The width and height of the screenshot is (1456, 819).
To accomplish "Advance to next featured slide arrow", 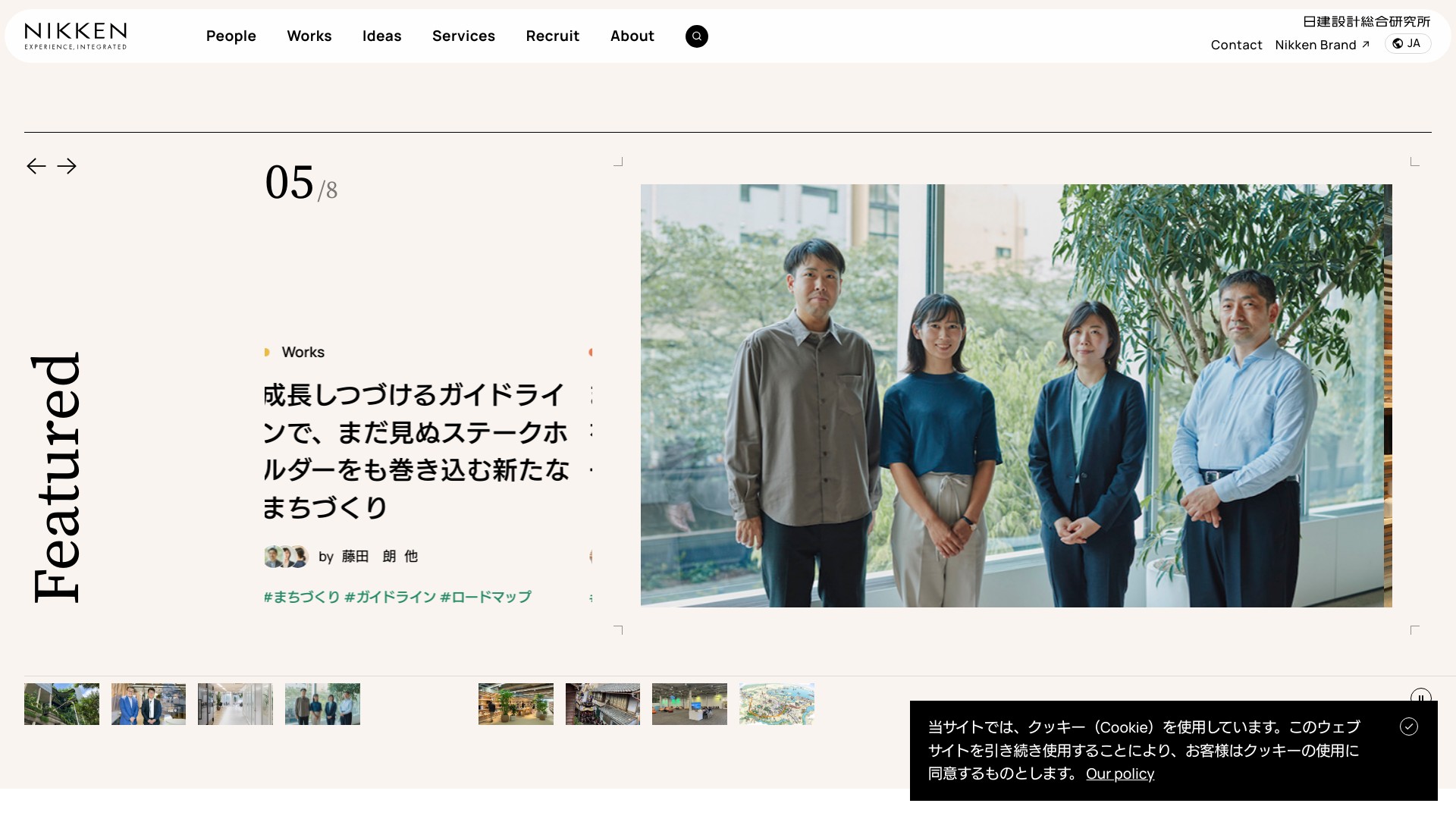I will tap(67, 166).
